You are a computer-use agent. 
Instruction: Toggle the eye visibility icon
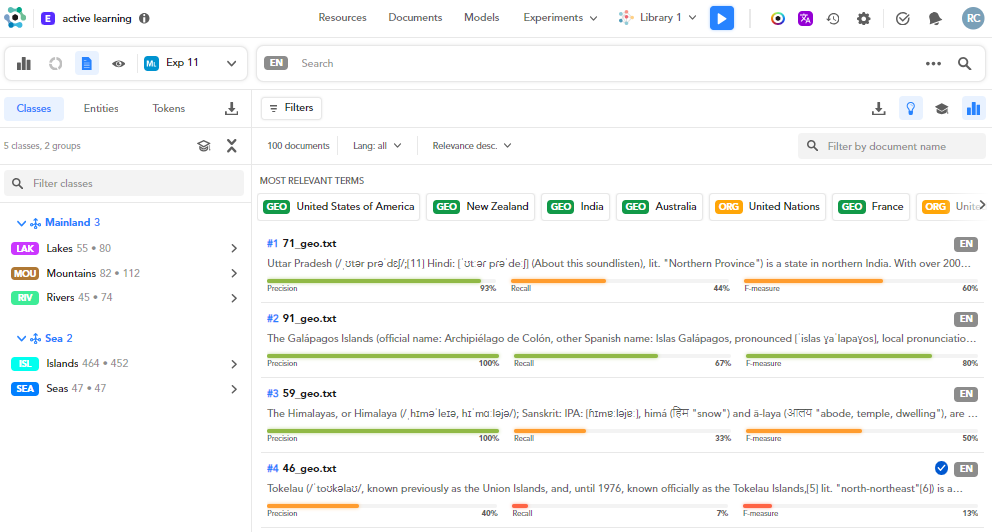(x=118, y=63)
